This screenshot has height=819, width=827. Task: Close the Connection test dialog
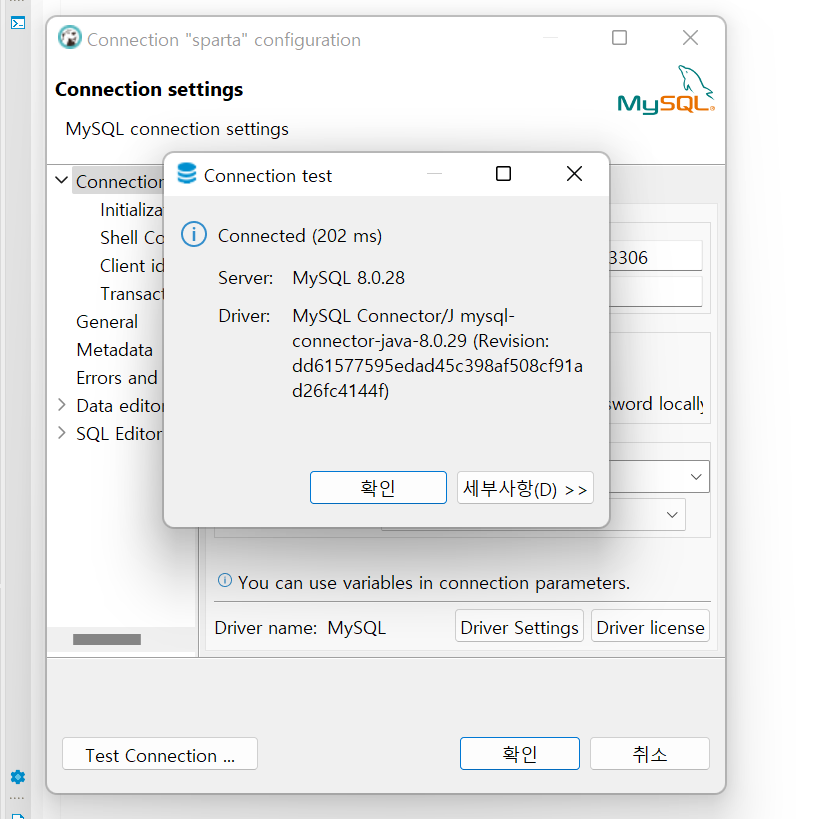574,174
